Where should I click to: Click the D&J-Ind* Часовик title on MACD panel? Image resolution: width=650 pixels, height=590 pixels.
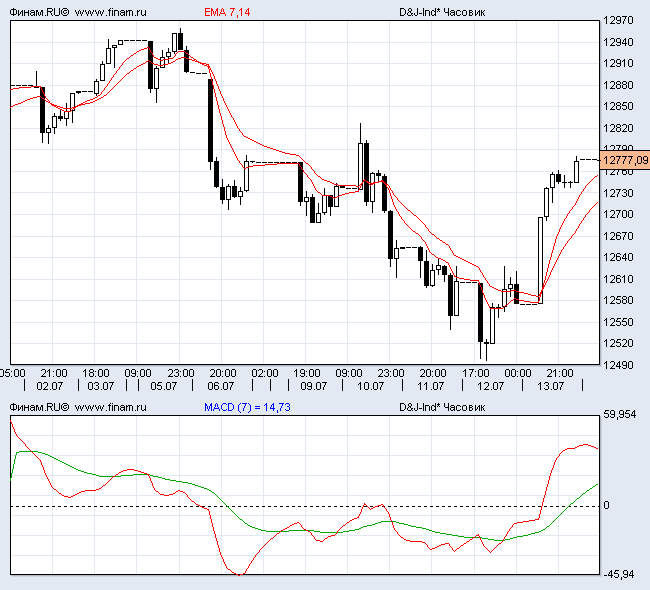pos(442,407)
